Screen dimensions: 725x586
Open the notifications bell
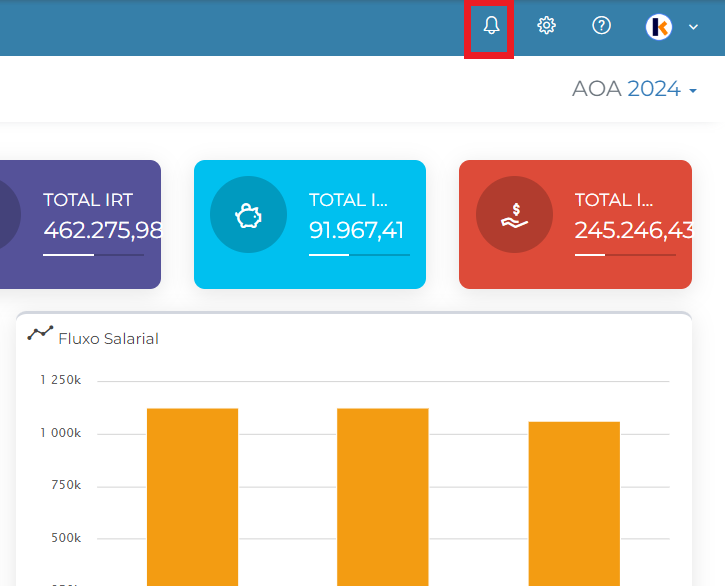491,25
